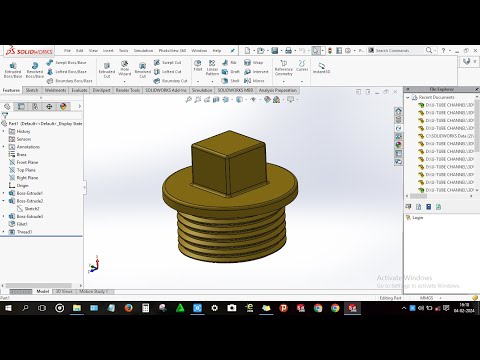Click the Search Commands input field

tap(398, 51)
